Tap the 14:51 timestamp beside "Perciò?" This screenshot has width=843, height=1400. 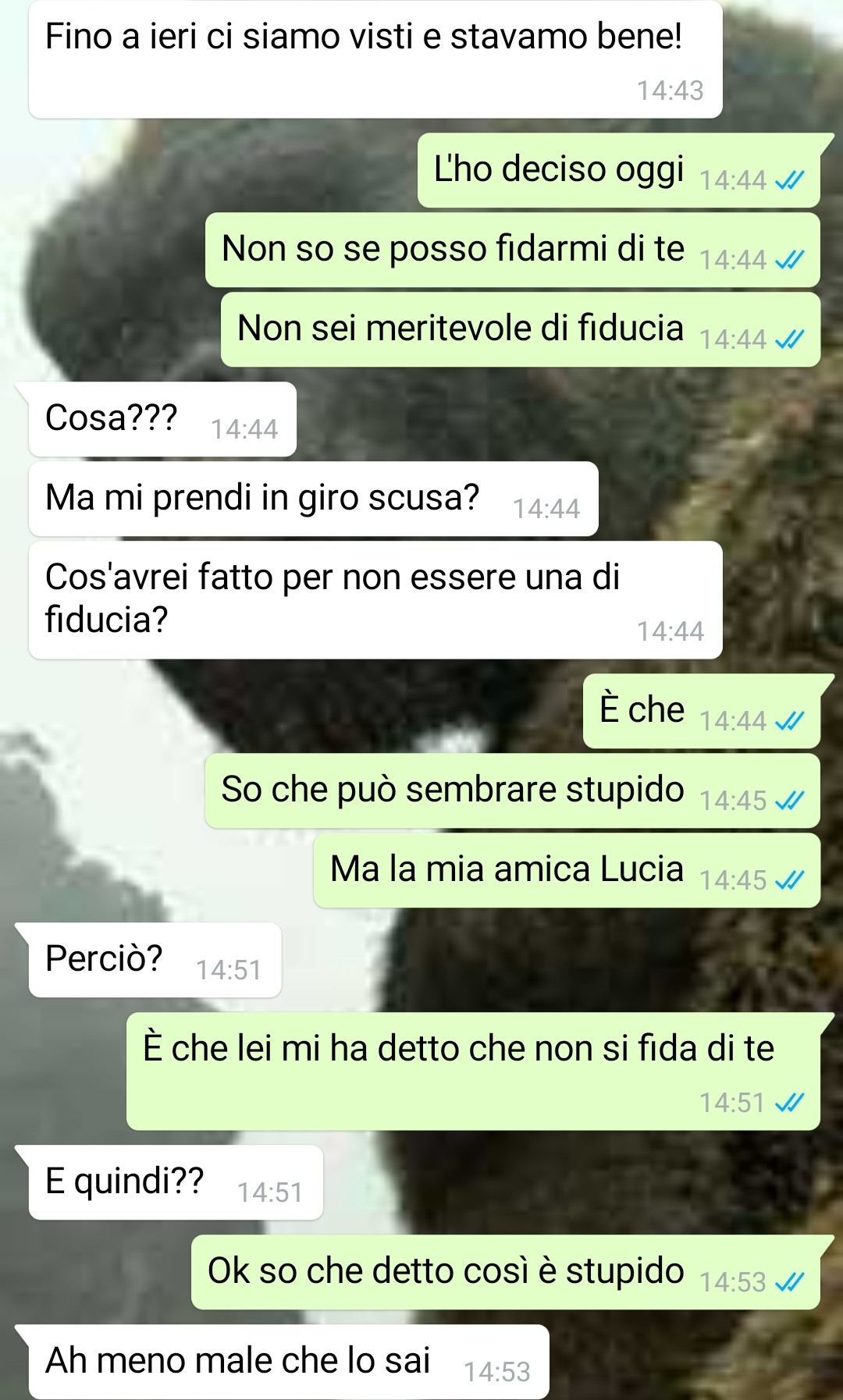[229, 970]
